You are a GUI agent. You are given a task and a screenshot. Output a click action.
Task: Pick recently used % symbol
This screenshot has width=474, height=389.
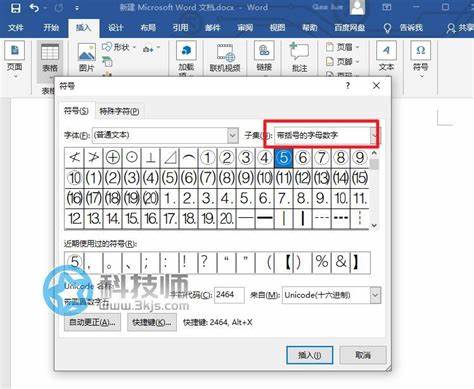tap(321, 262)
